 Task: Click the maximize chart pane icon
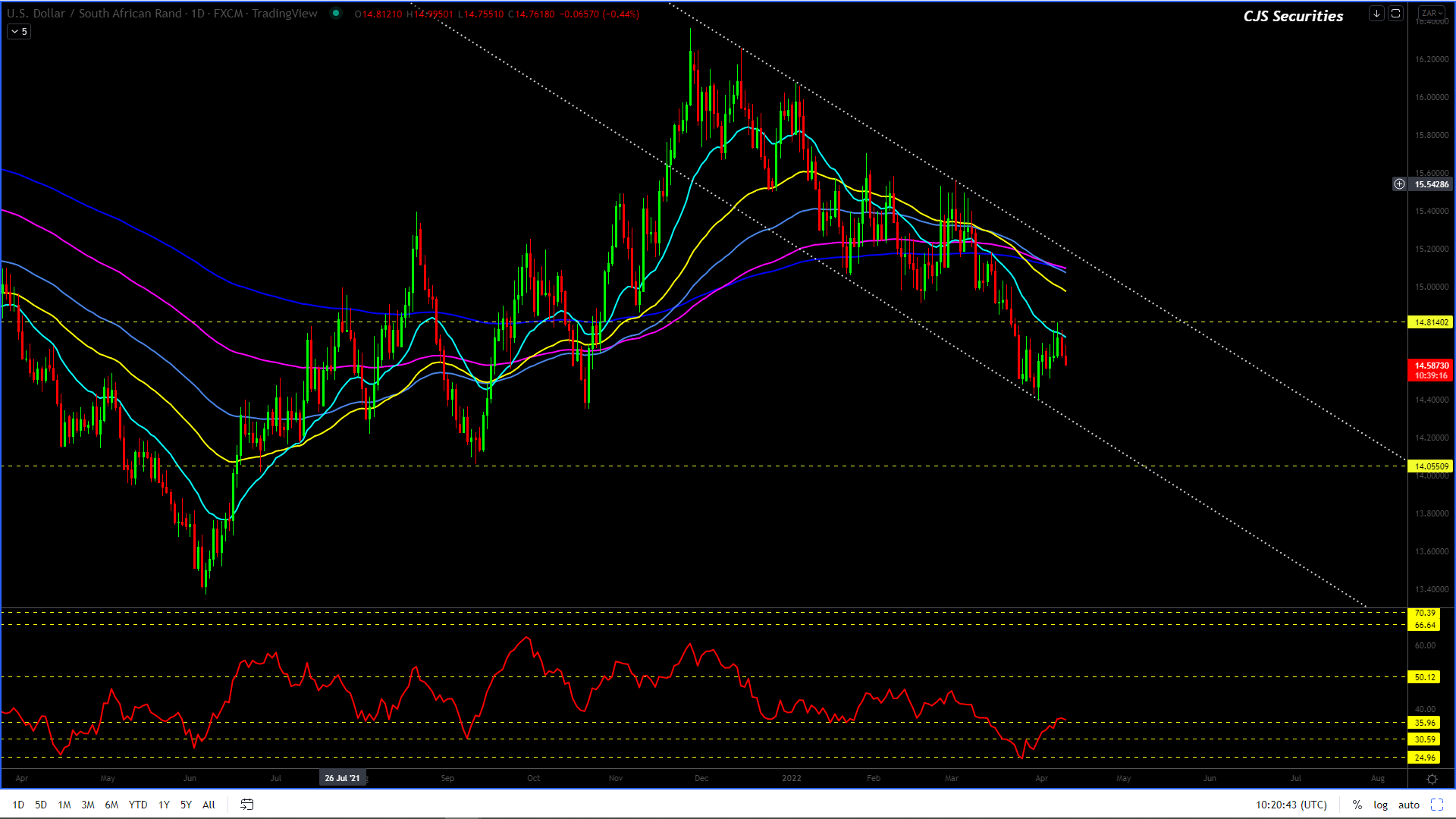1395,14
